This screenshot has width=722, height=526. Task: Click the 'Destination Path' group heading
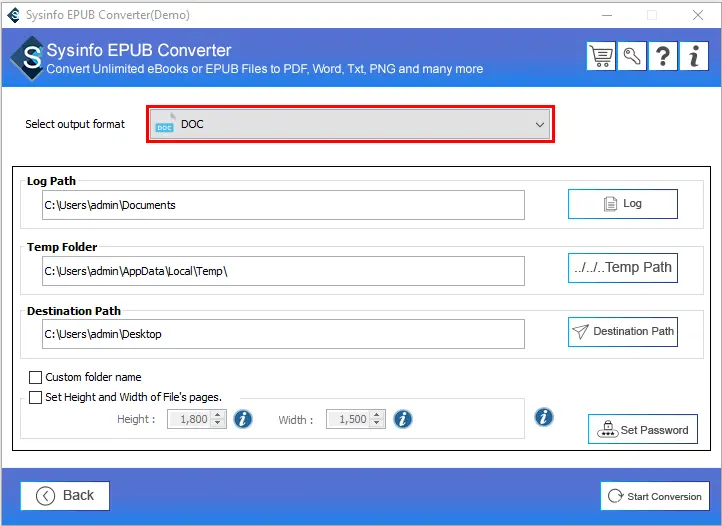tap(74, 311)
